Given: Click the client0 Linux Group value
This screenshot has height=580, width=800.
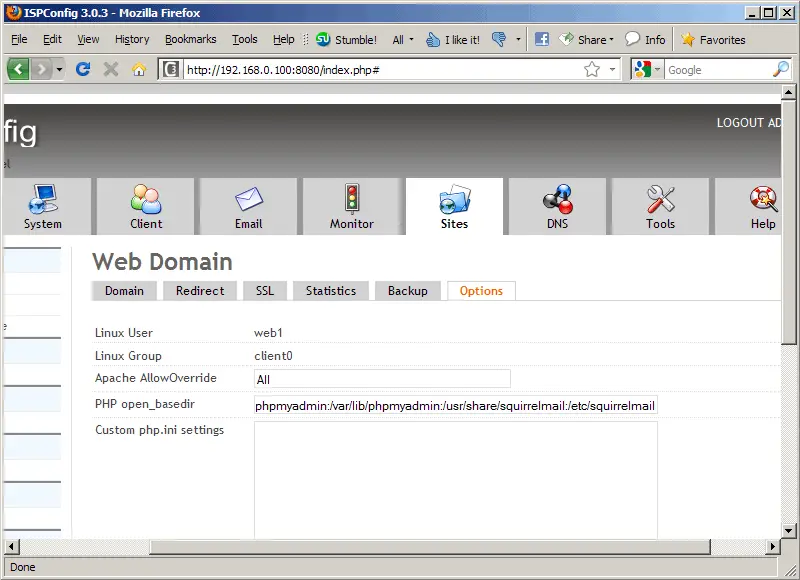Looking at the screenshot, I should [x=273, y=356].
